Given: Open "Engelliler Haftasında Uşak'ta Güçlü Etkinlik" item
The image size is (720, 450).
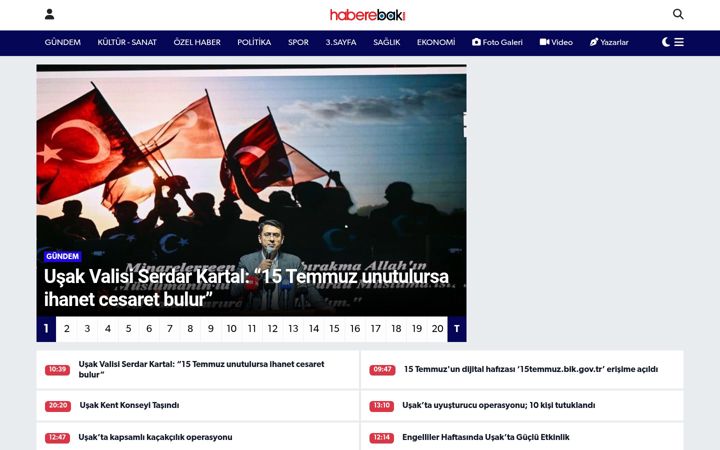Looking at the screenshot, I should (x=522, y=437).
